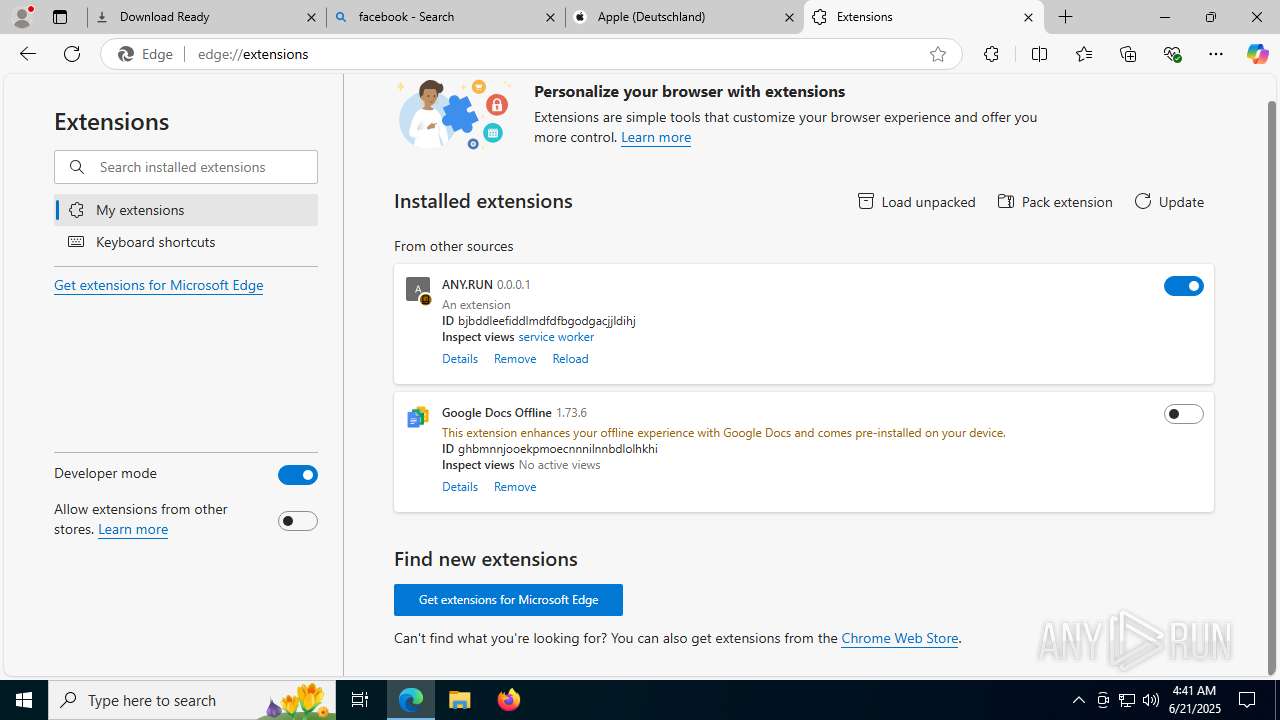This screenshot has height=720, width=1280.
Task: Click the taskbar search box
Action: (x=194, y=700)
